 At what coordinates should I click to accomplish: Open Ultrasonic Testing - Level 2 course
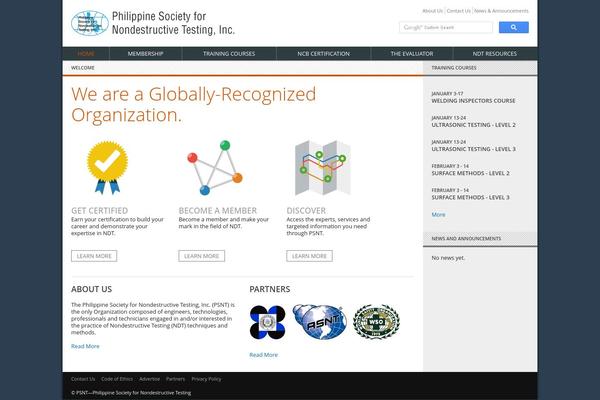click(473, 125)
